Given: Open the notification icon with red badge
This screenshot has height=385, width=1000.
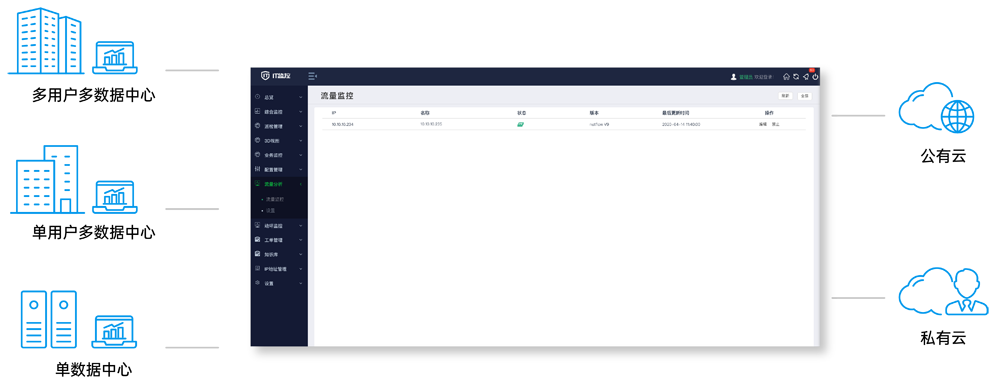Looking at the screenshot, I should coord(806,76).
